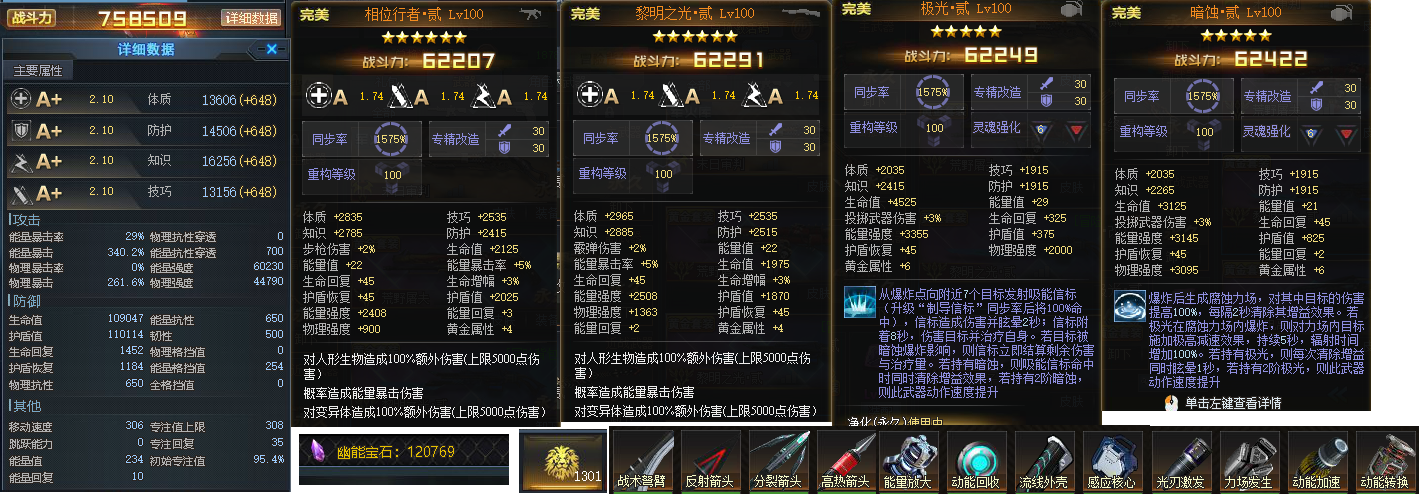Choose the 力场发生 module icon

(x=1248, y=461)
